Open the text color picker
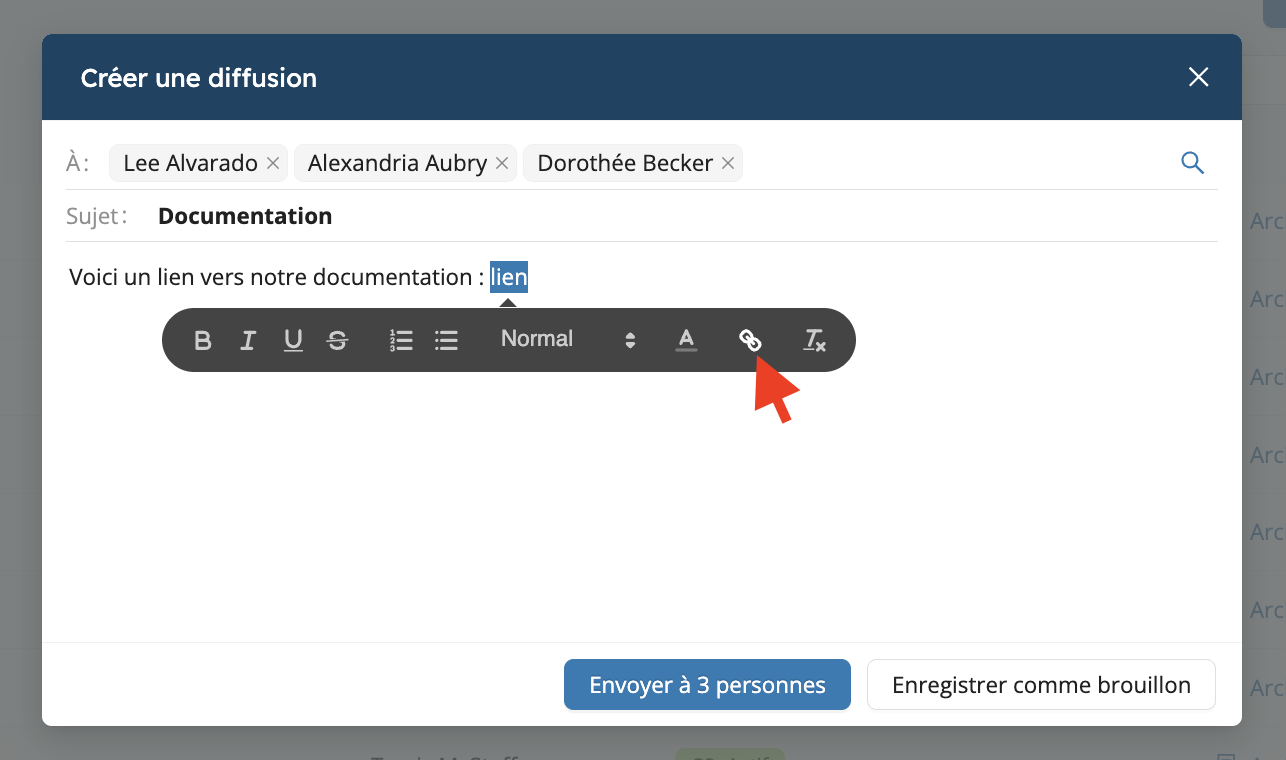The image size is (1286, 760). click(x=686, y=341)
